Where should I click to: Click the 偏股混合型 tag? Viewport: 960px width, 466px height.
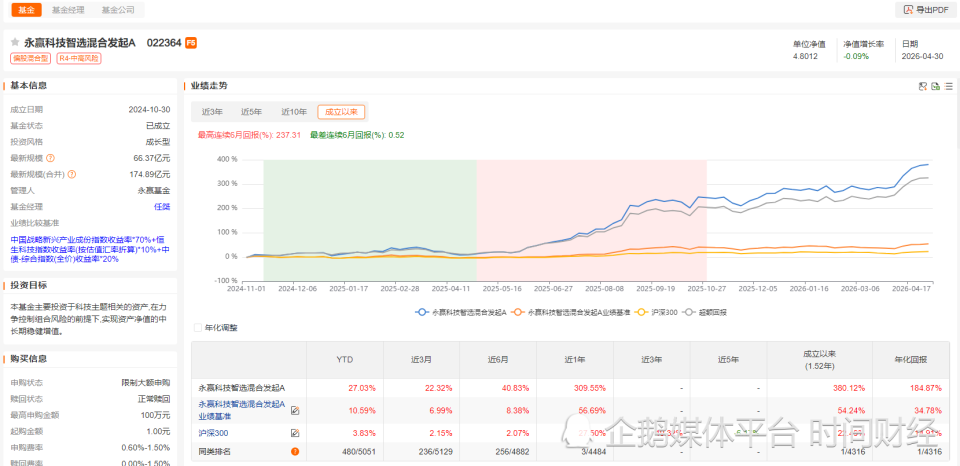pyautogui.click(x=31, y=58)
